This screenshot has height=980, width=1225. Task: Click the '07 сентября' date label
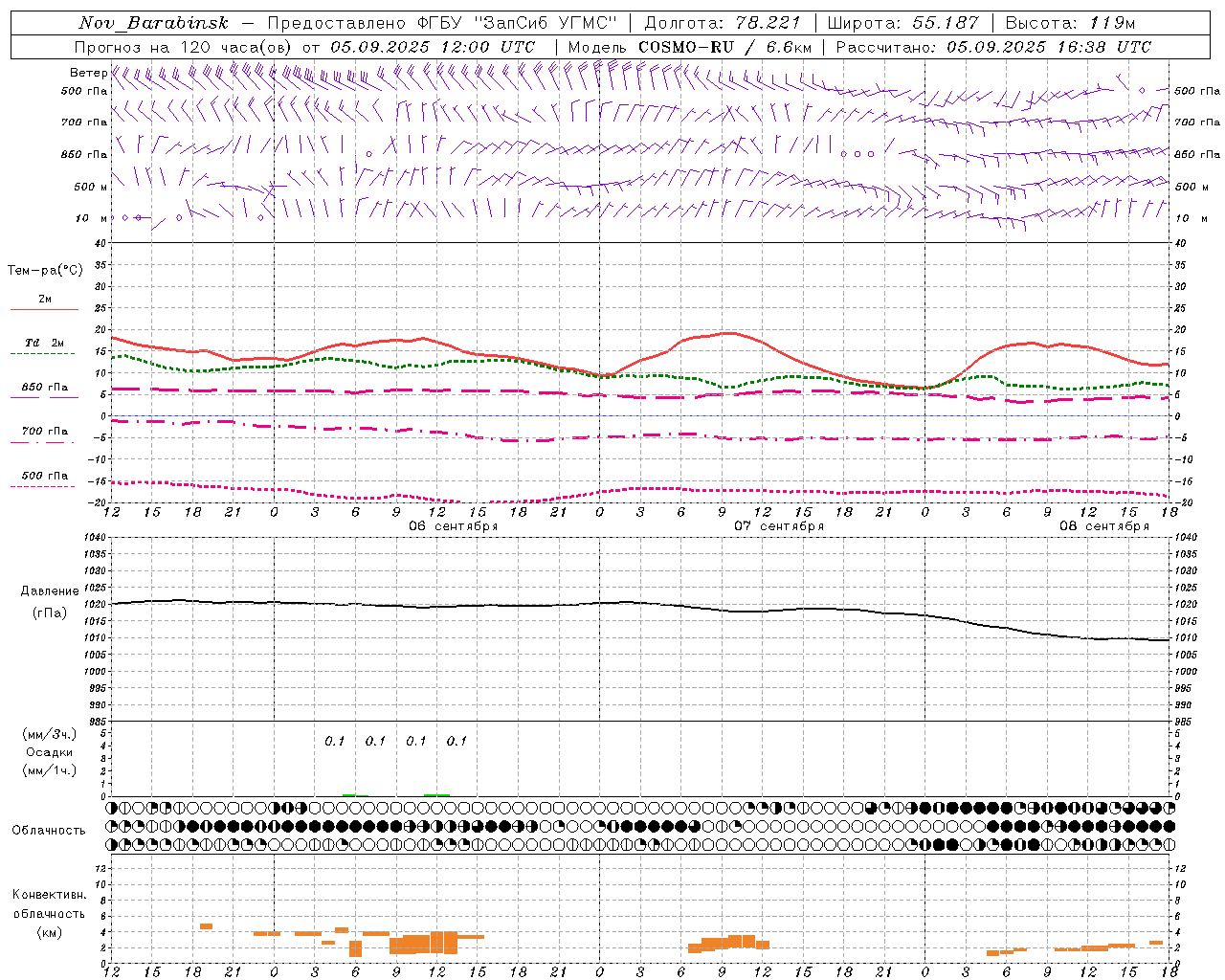pos(779,526)
